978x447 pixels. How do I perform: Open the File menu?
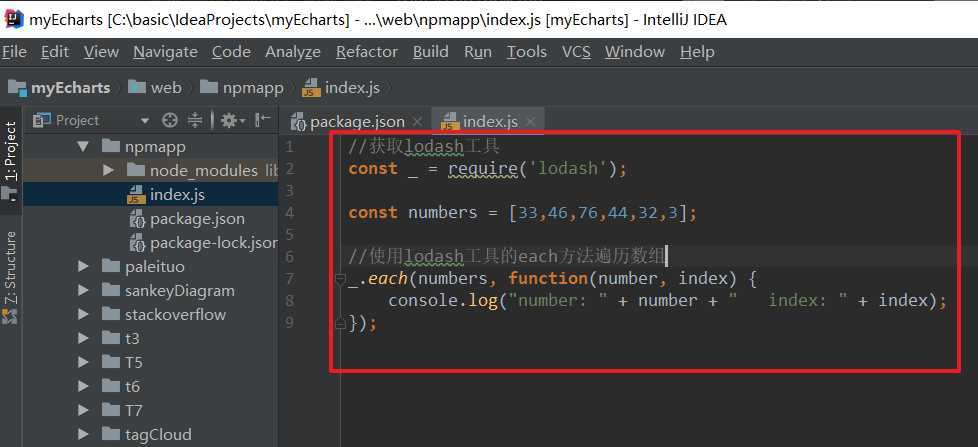coord(14,52)
